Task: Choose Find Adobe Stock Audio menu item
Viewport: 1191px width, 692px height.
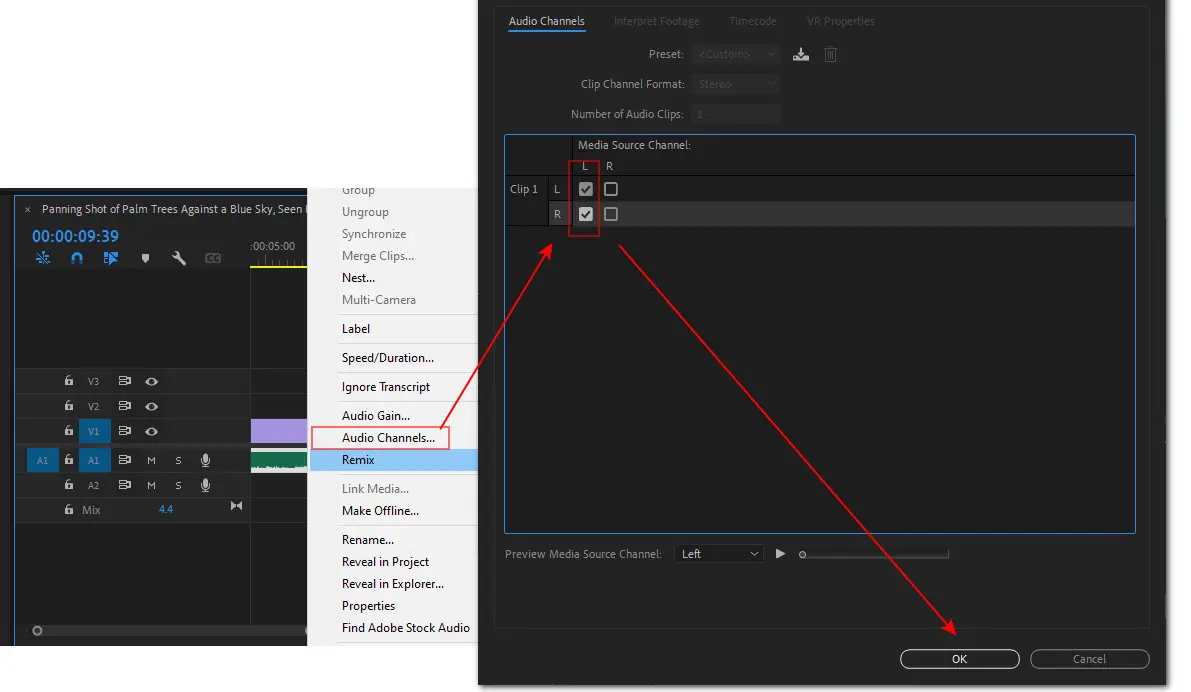Action: pyautogui.click(x=406, y=628)
